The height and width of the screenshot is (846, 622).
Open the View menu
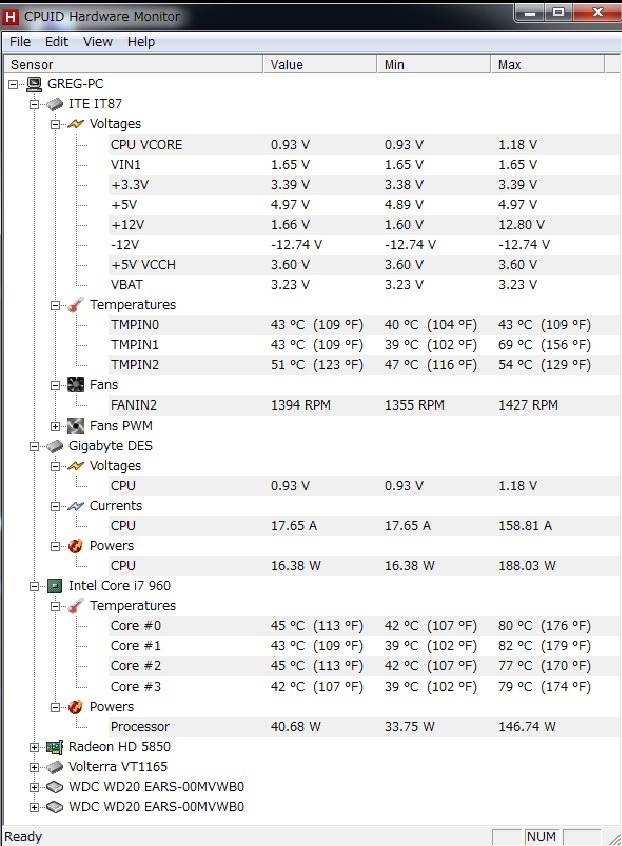point(98,42)
